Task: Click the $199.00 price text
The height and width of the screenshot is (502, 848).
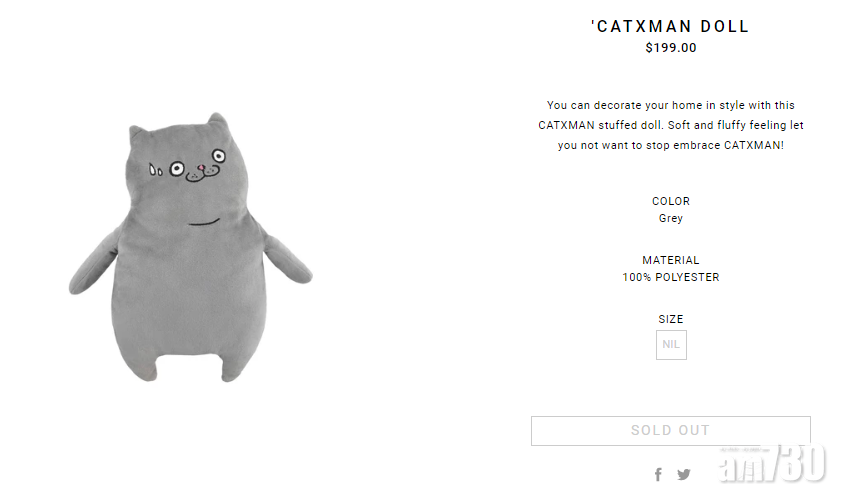Action: [670, 47]
